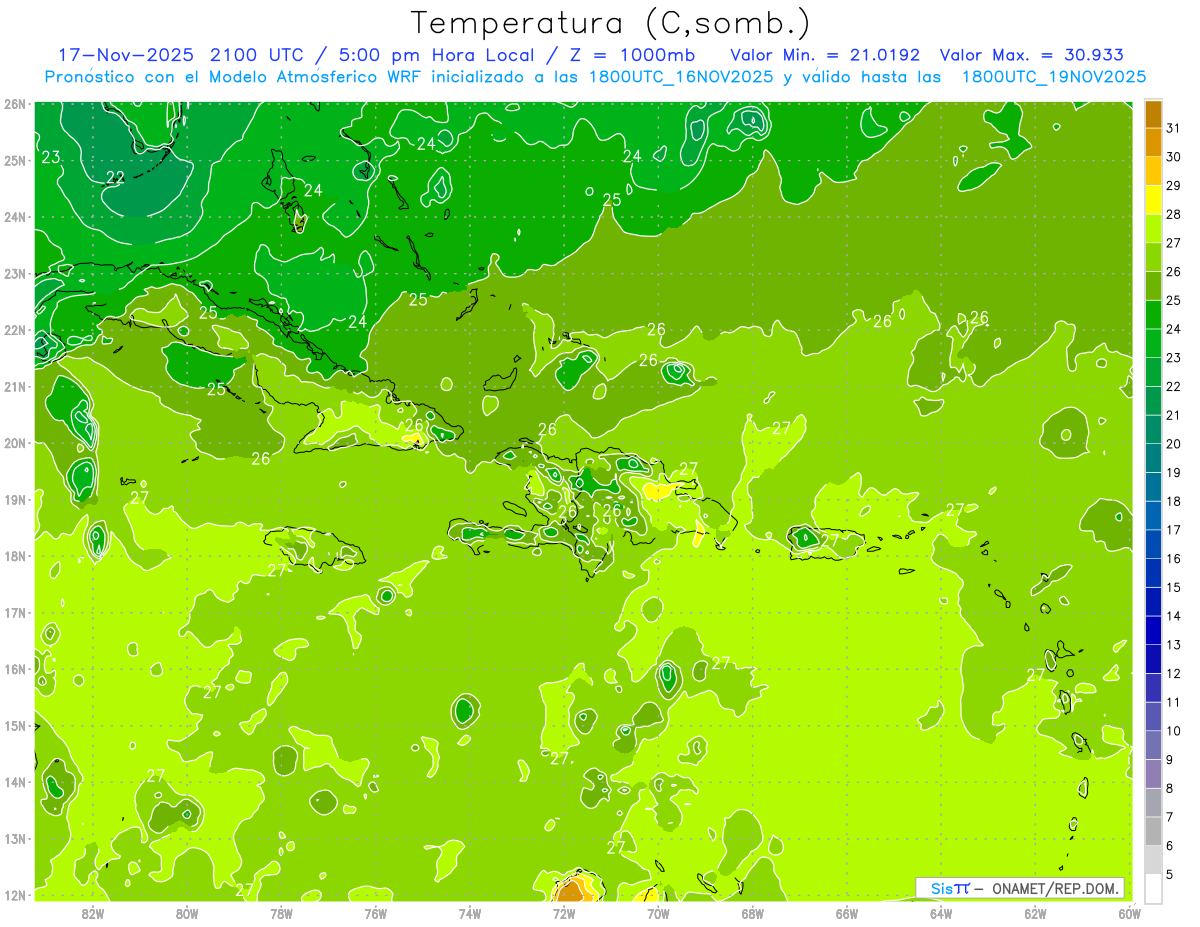Image resolution: width=1200 pixels, height=927 pixels.
Task: Click the '22' contour label on the map
Action: (115, 177)
